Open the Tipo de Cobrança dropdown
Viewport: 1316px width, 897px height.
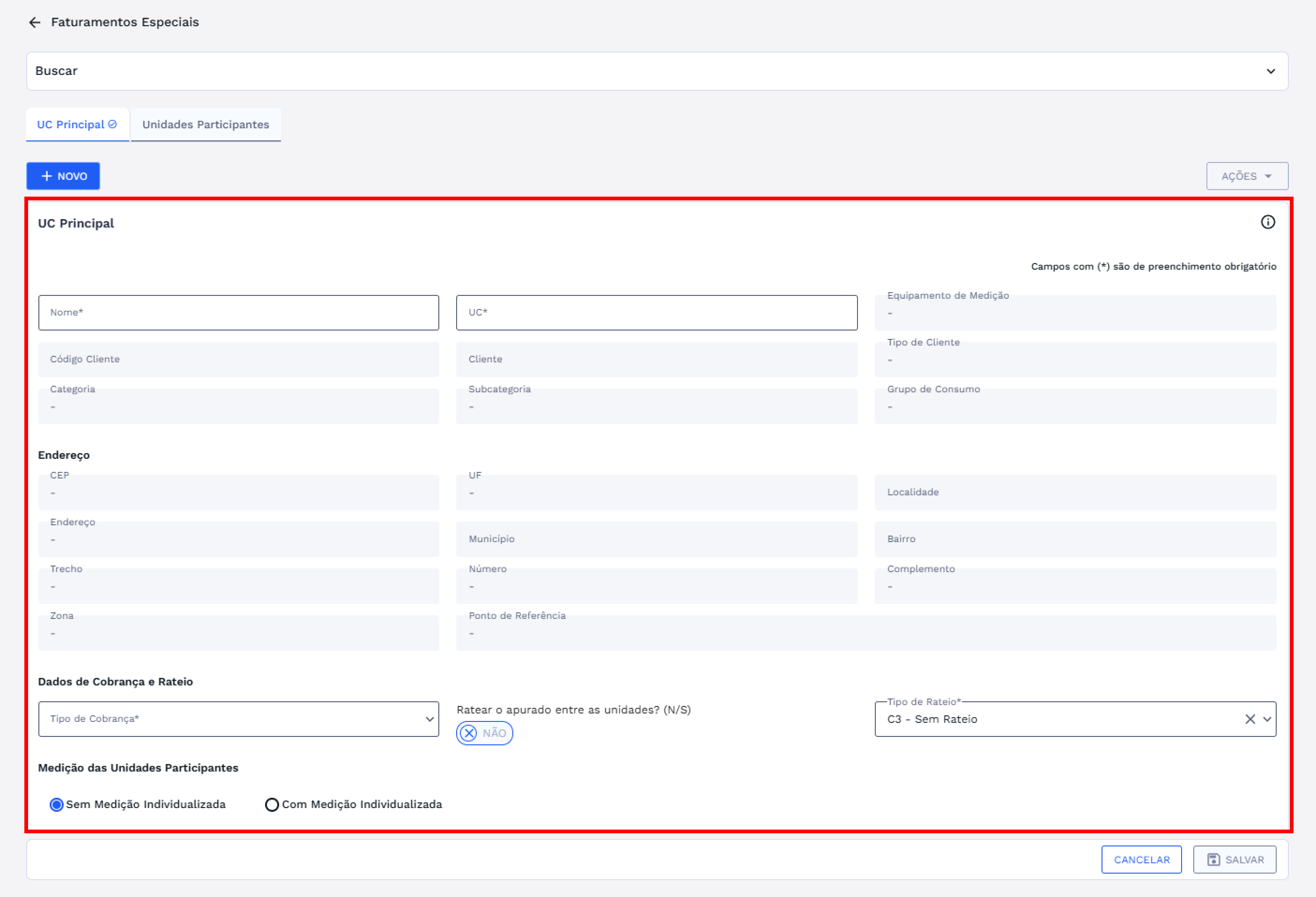click(x=238, y=719)
